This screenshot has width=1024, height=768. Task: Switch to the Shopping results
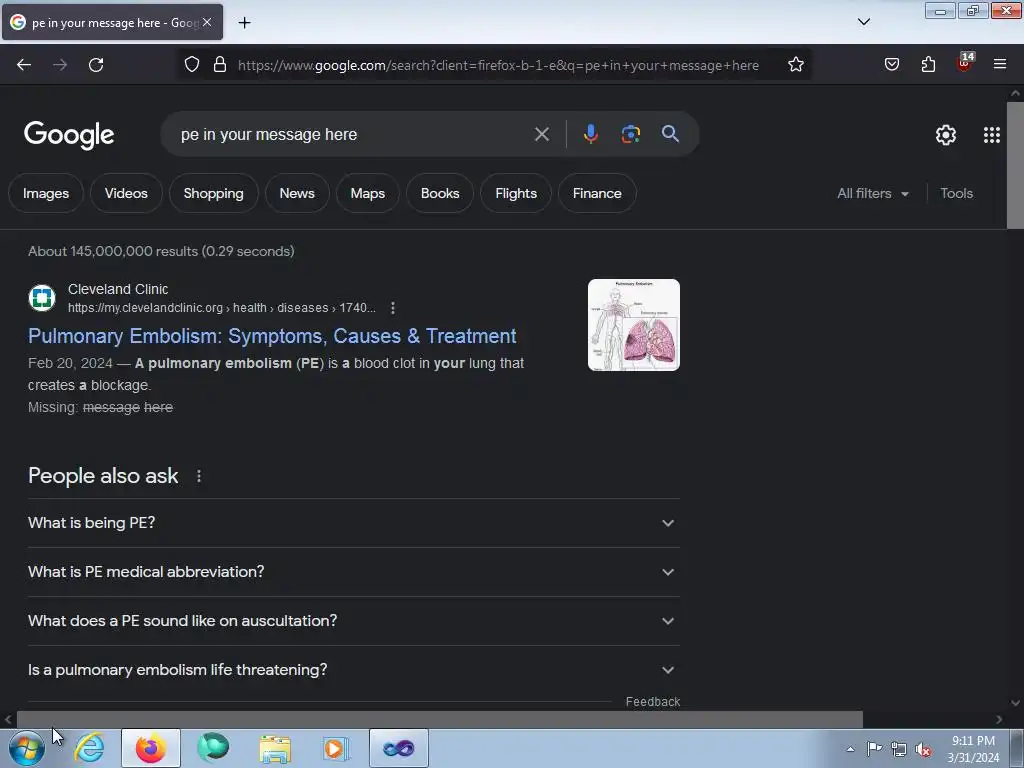click(214, 193)
